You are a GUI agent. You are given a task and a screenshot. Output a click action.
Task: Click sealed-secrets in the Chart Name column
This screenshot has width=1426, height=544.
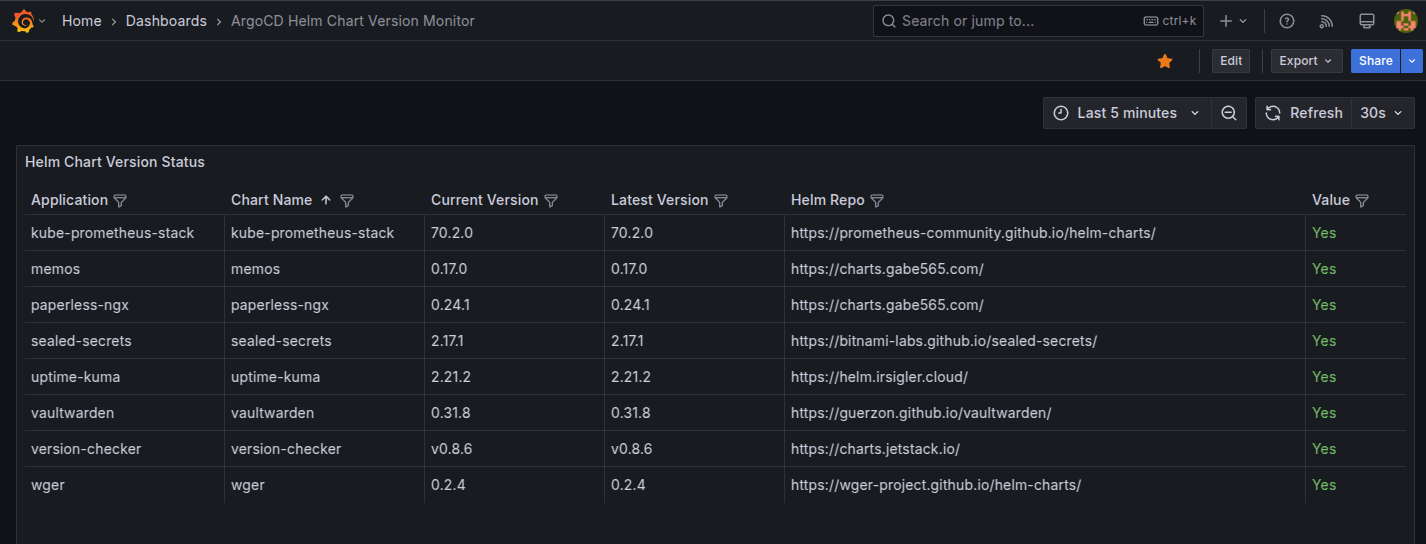tap(281, 341)
